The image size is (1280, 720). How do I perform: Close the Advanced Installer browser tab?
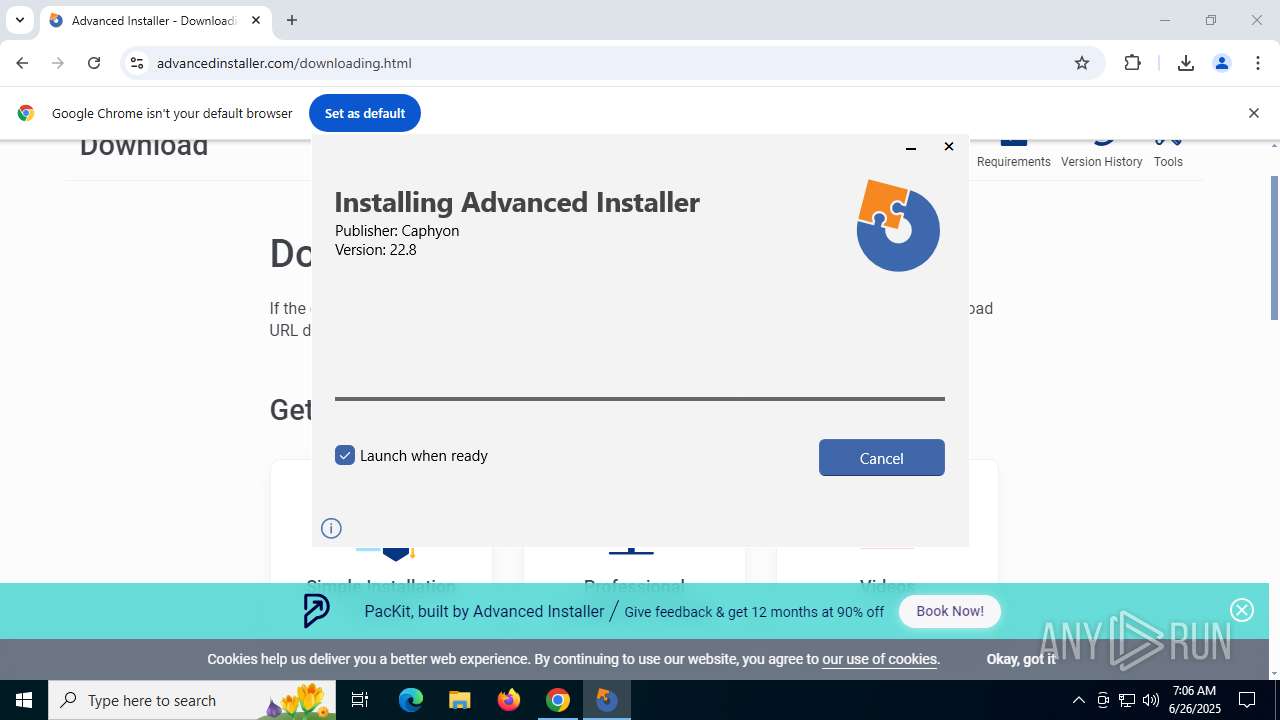point(256,20)
